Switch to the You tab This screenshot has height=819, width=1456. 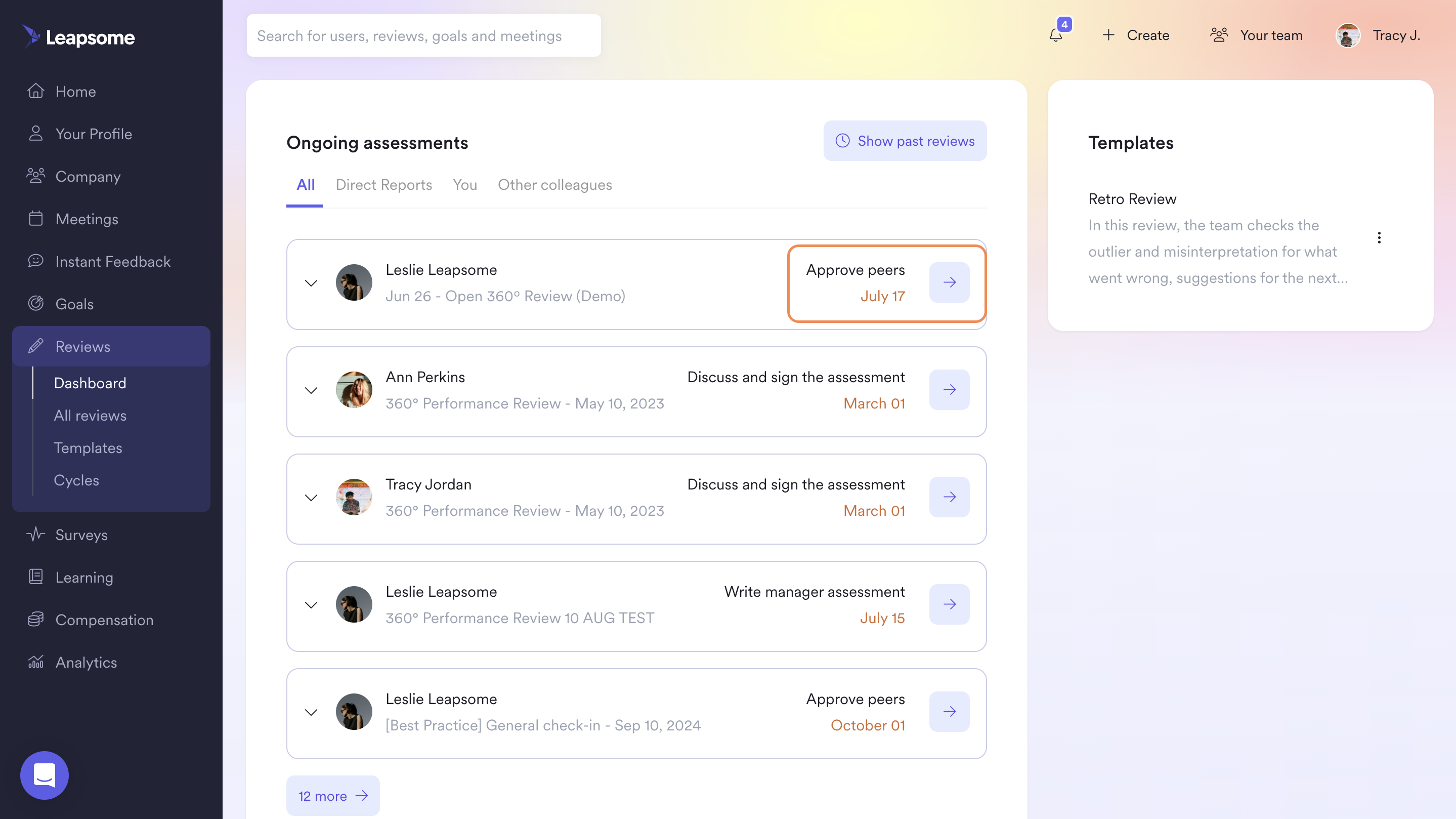coord(464,185)
